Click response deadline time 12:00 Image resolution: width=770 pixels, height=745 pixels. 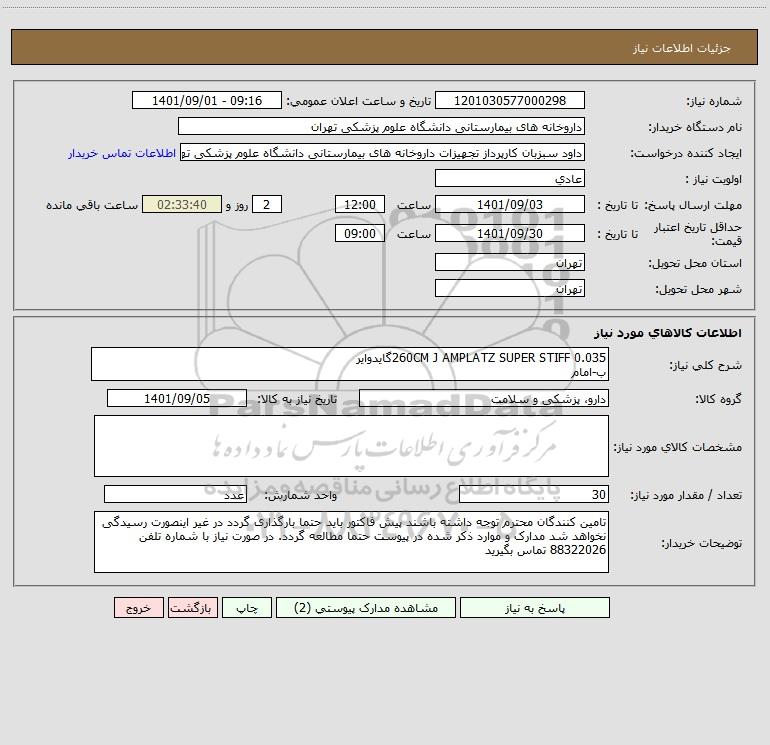(x=359, y=204)
